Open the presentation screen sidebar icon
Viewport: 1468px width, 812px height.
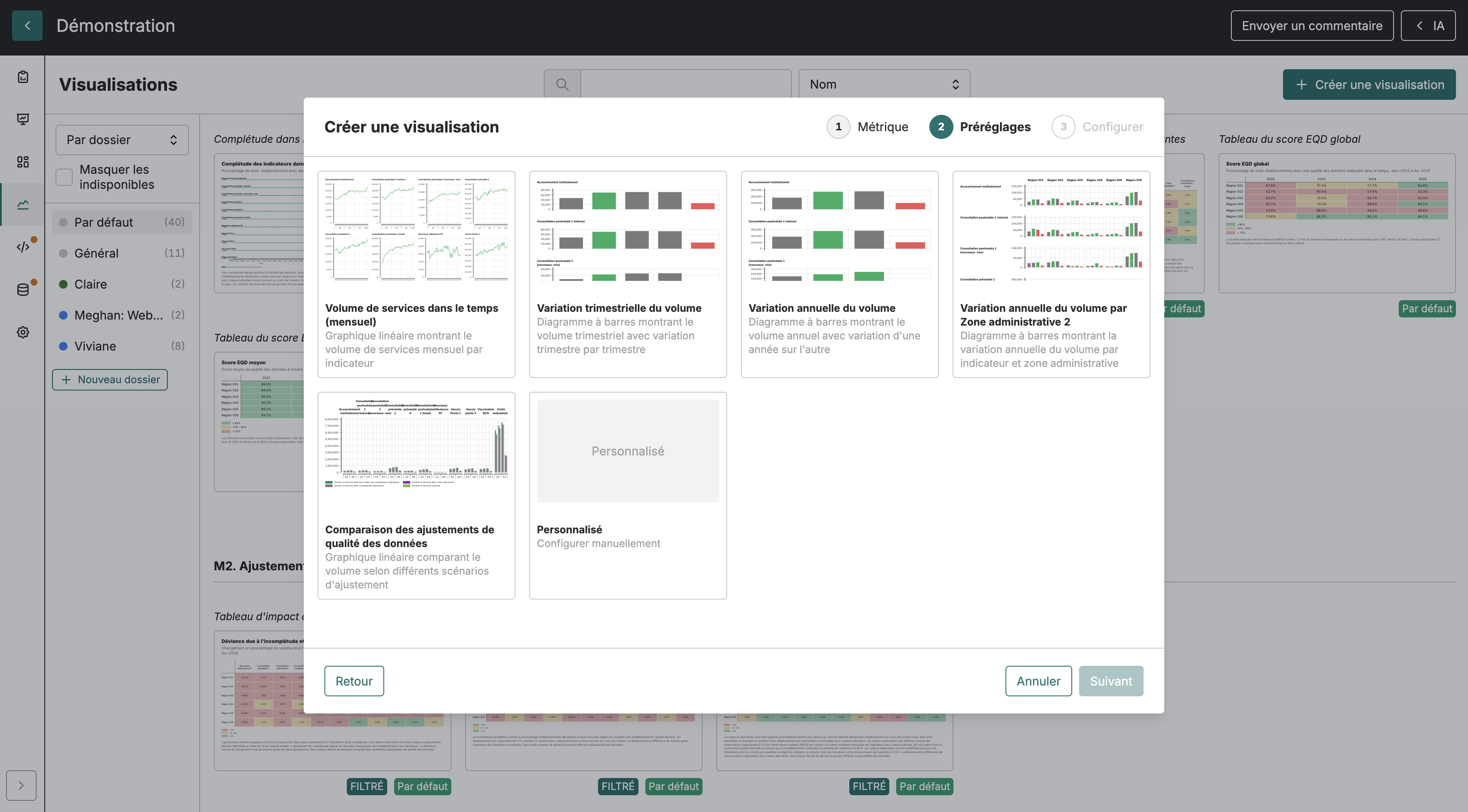click(23, 119)
